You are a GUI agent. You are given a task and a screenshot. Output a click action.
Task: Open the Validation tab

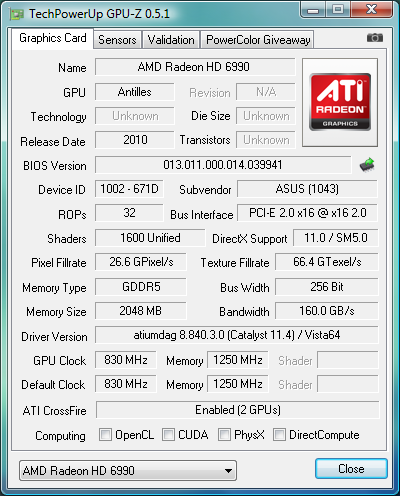pyautogui.click(x=171, y=40)
